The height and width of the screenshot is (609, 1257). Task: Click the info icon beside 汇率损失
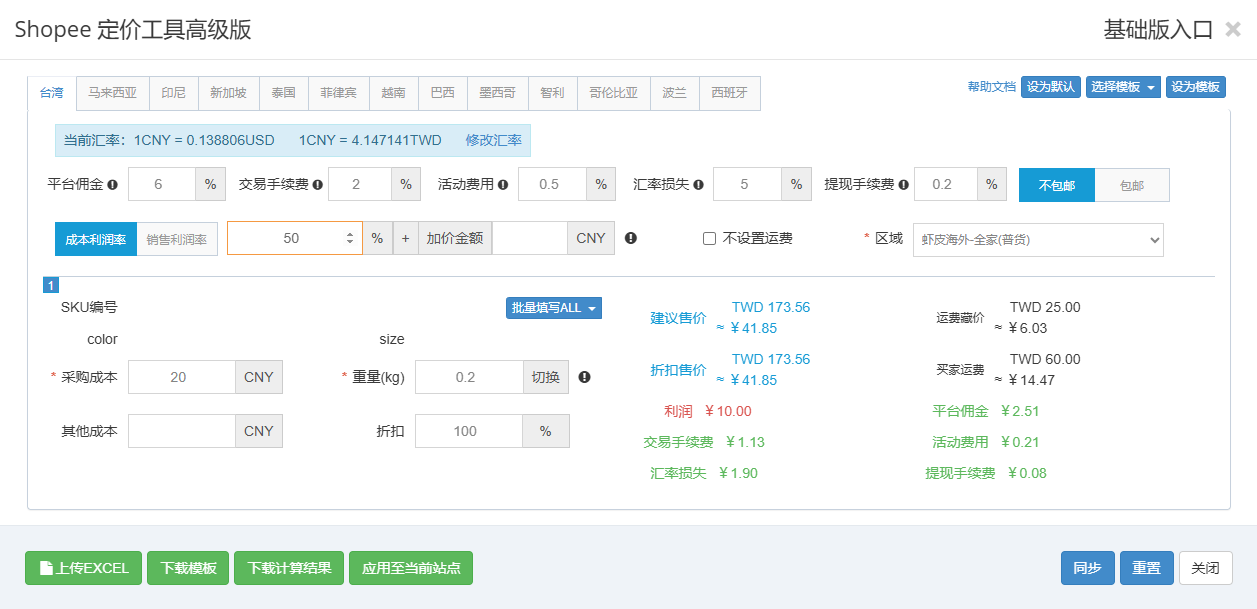pyautogui.click(x=698, y=185)
